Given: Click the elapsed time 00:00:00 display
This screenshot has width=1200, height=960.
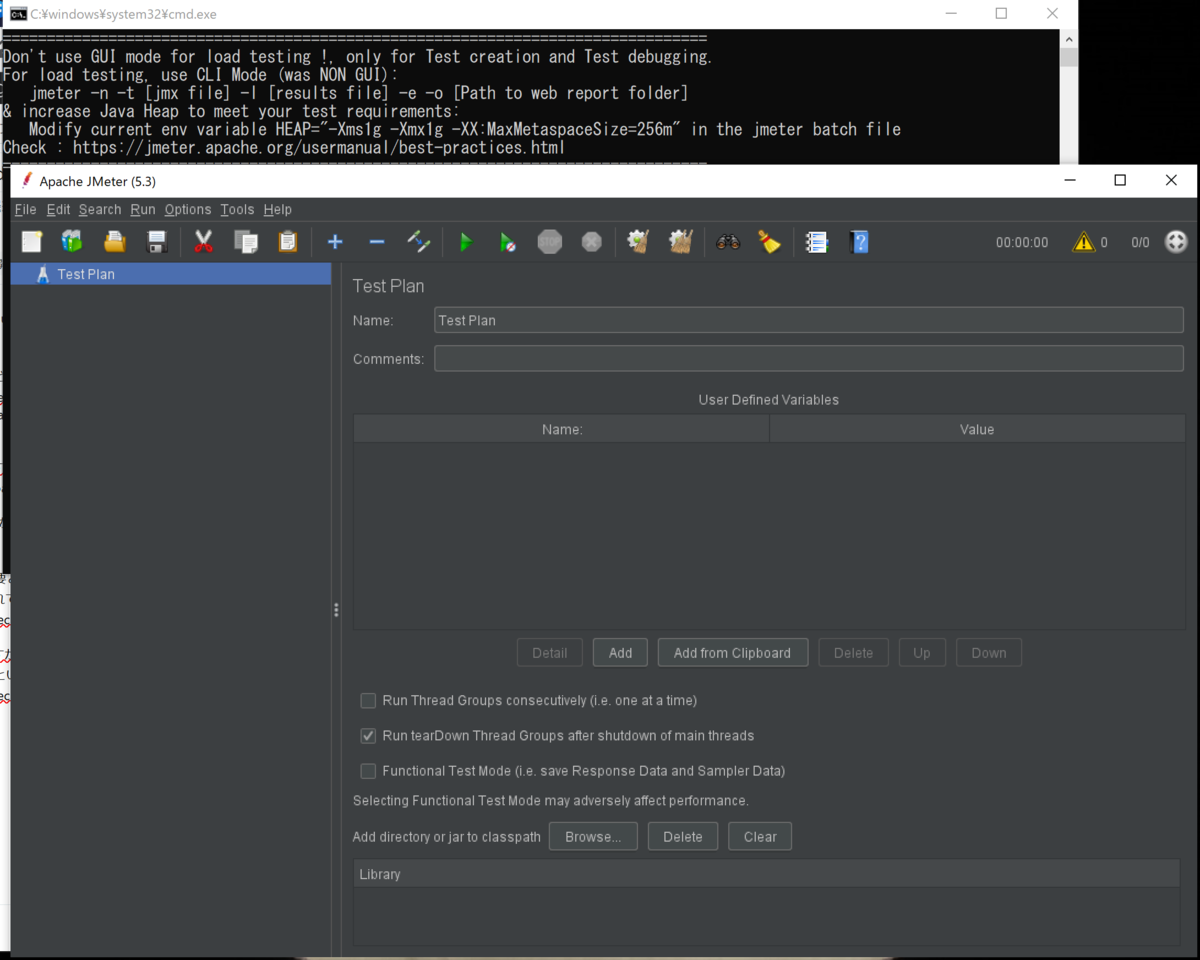Looking at the screenshot, I should coord(1022,242).
